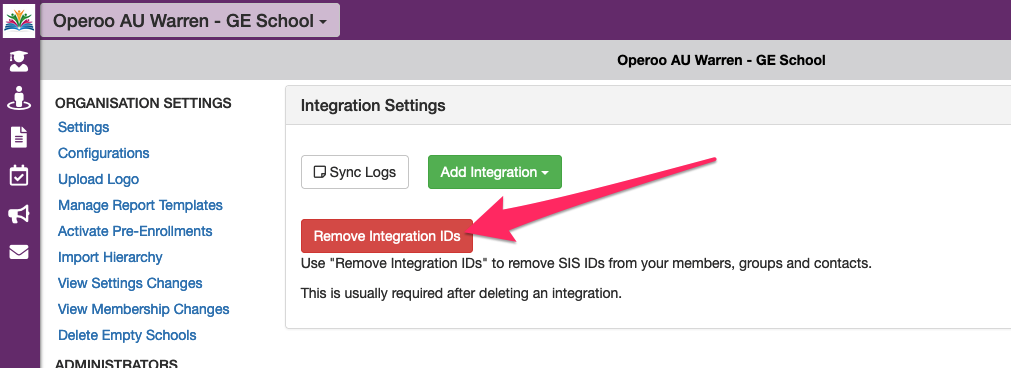Open the calendar checkmark sidebar icon

click(19, 175)
